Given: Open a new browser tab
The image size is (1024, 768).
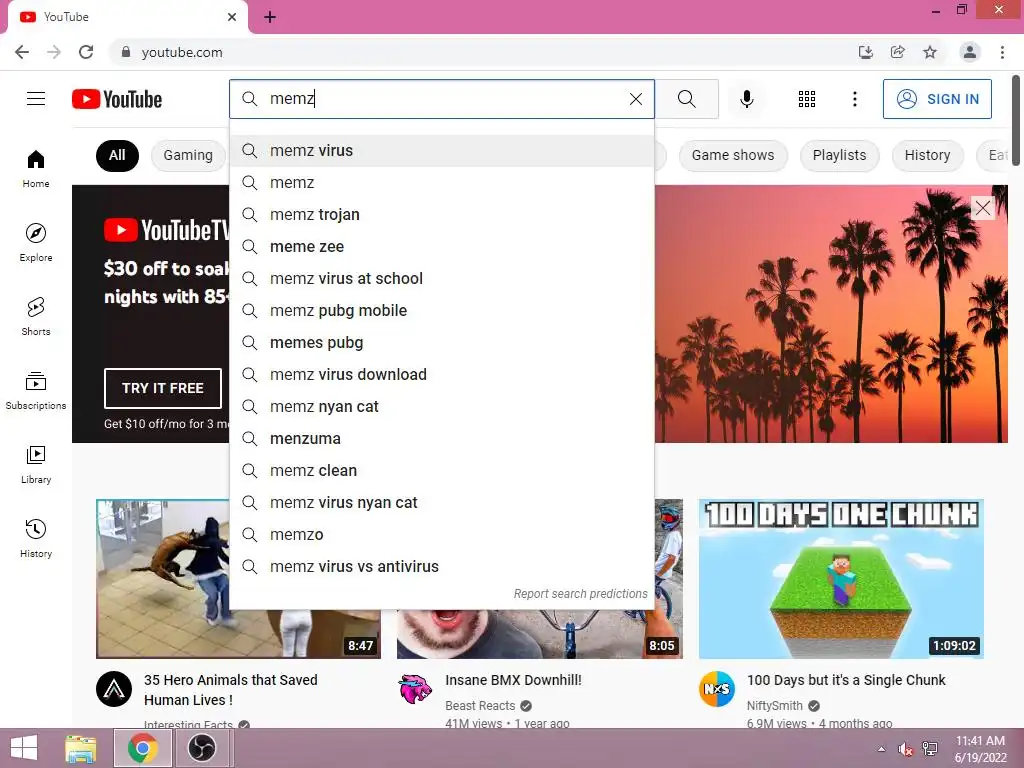Looking at the screenshot, I should click(270, 17).
